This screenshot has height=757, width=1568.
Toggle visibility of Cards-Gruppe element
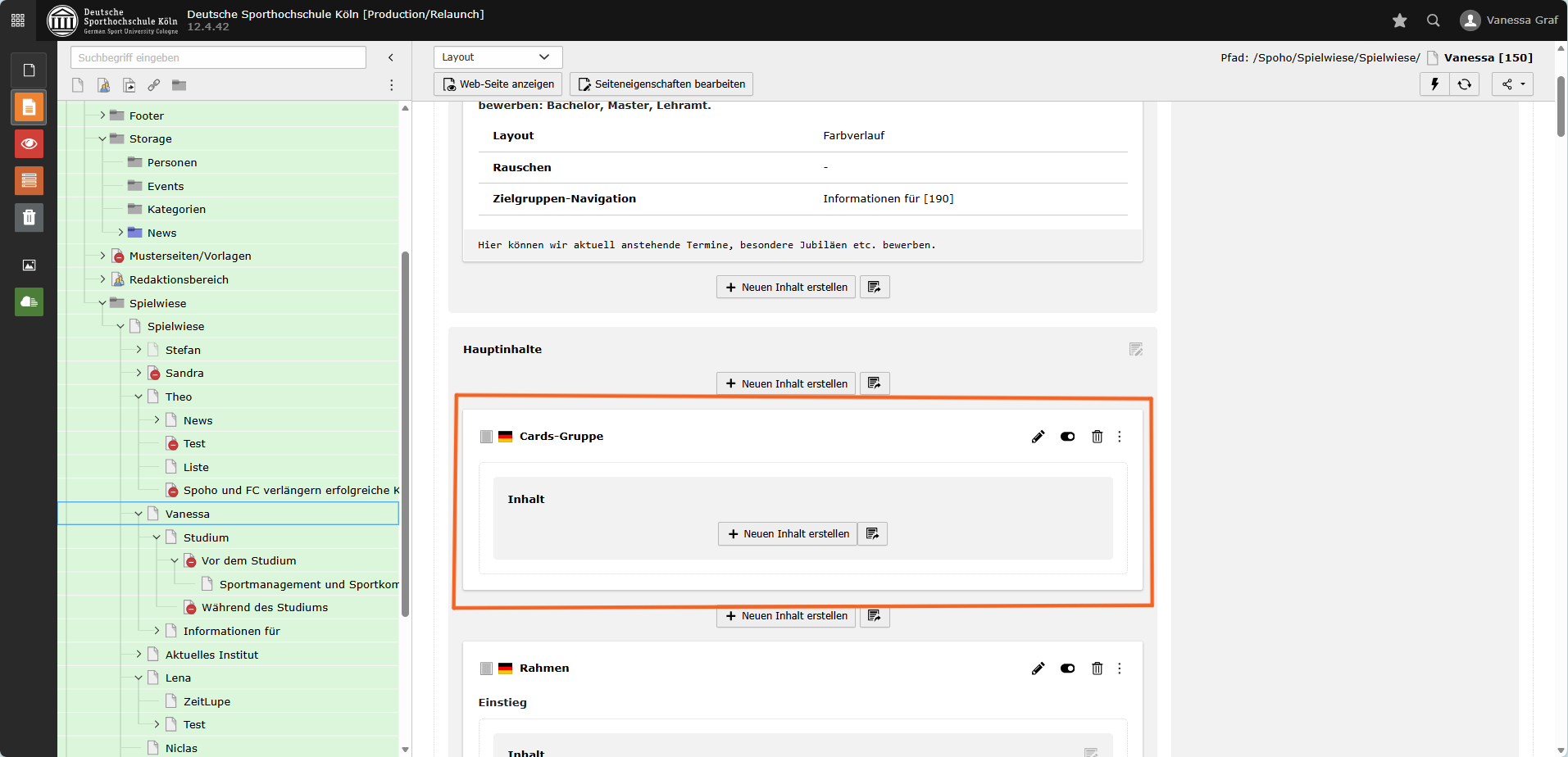(1067, 437)
